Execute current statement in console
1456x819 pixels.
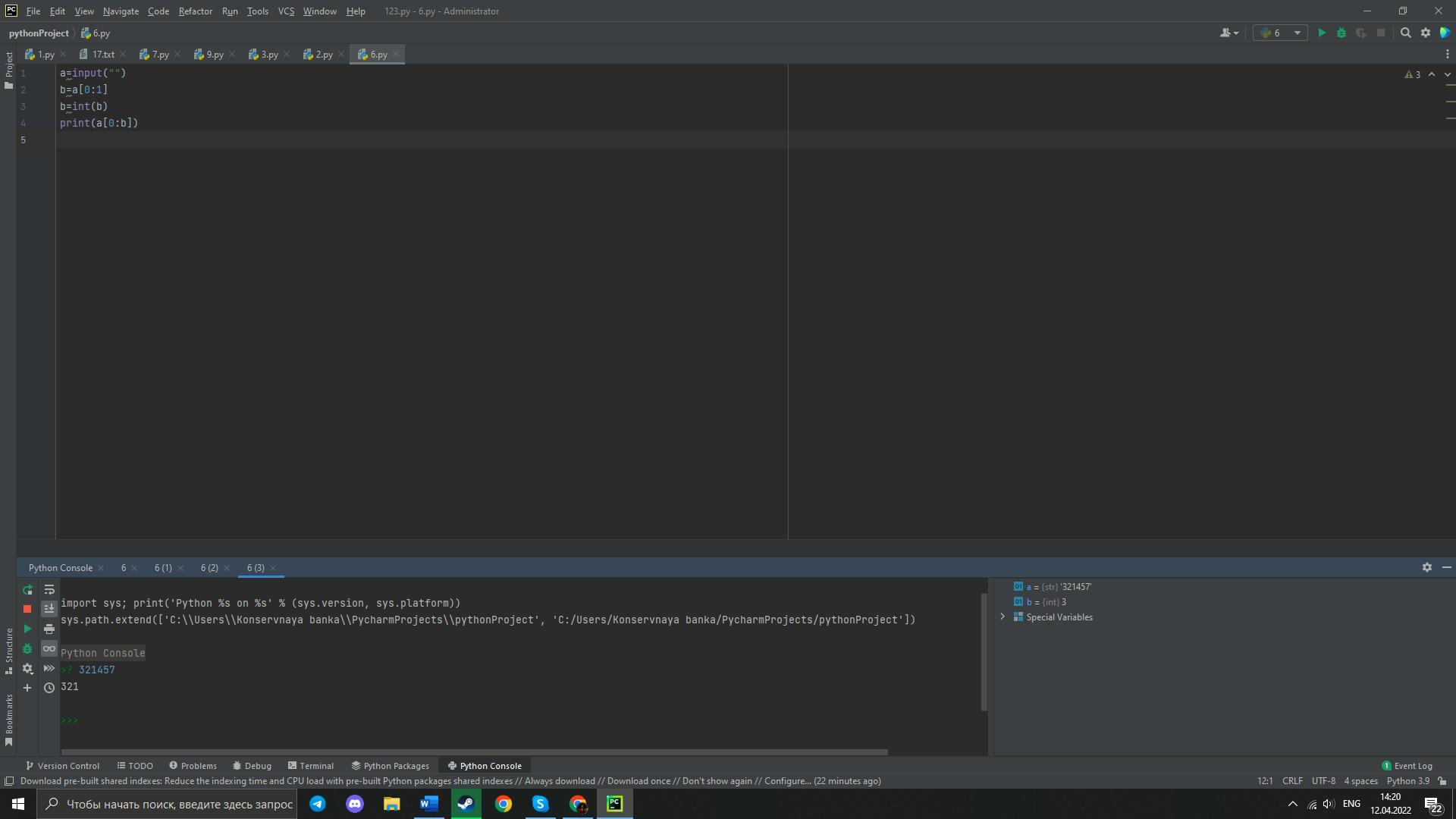[27, 629]
